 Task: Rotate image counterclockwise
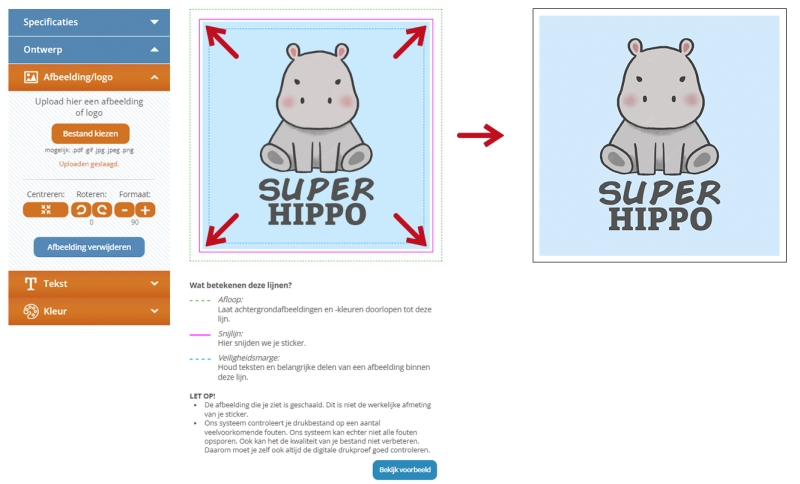pyautogui.click(x=81, y=210)
